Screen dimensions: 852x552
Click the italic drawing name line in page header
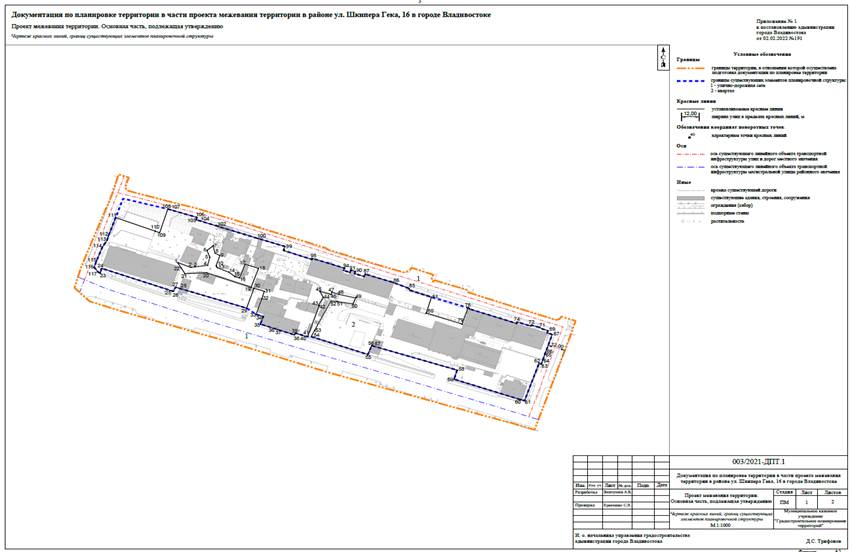(x=112, y=36)
